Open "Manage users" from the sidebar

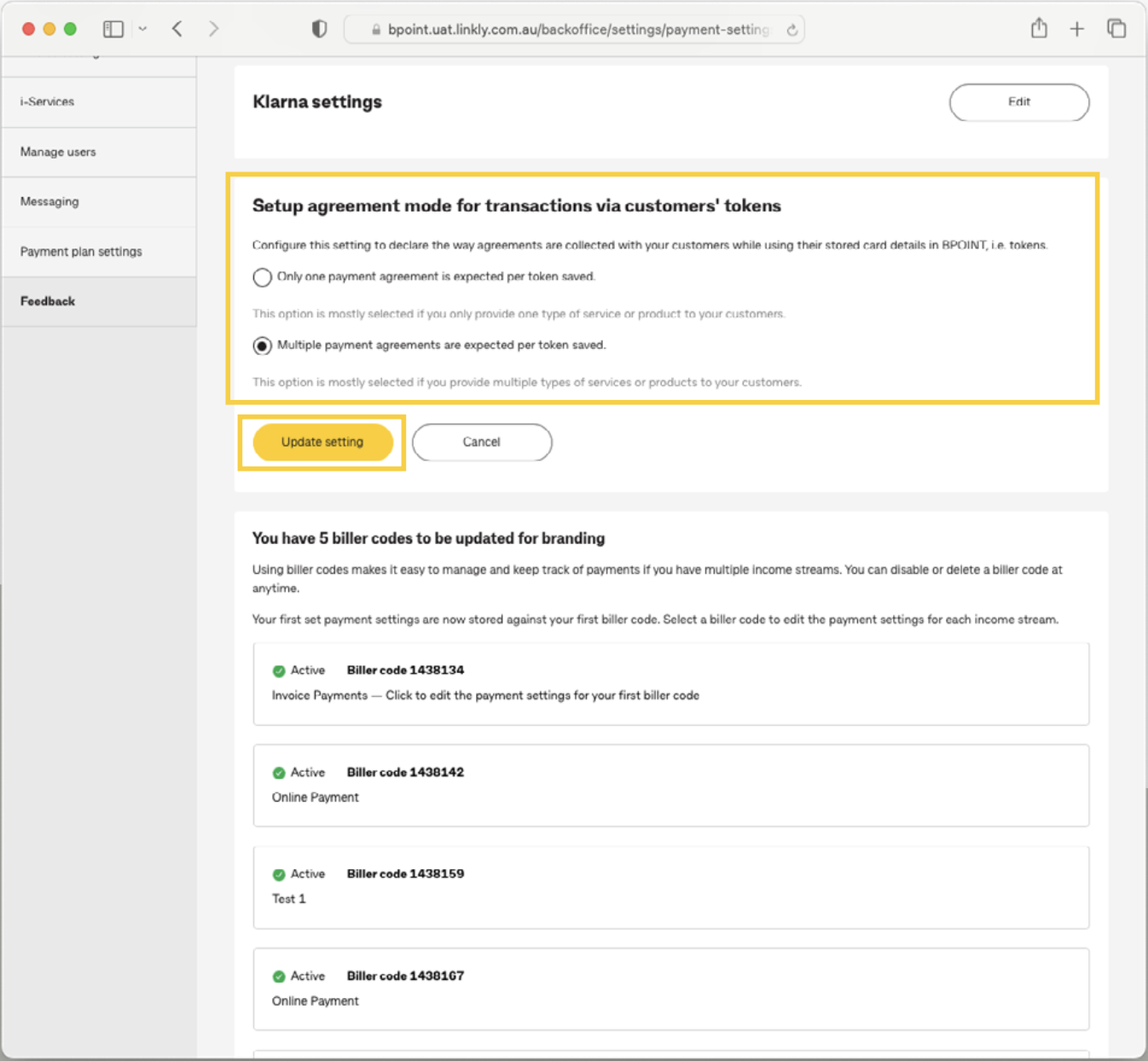point(58,152)
